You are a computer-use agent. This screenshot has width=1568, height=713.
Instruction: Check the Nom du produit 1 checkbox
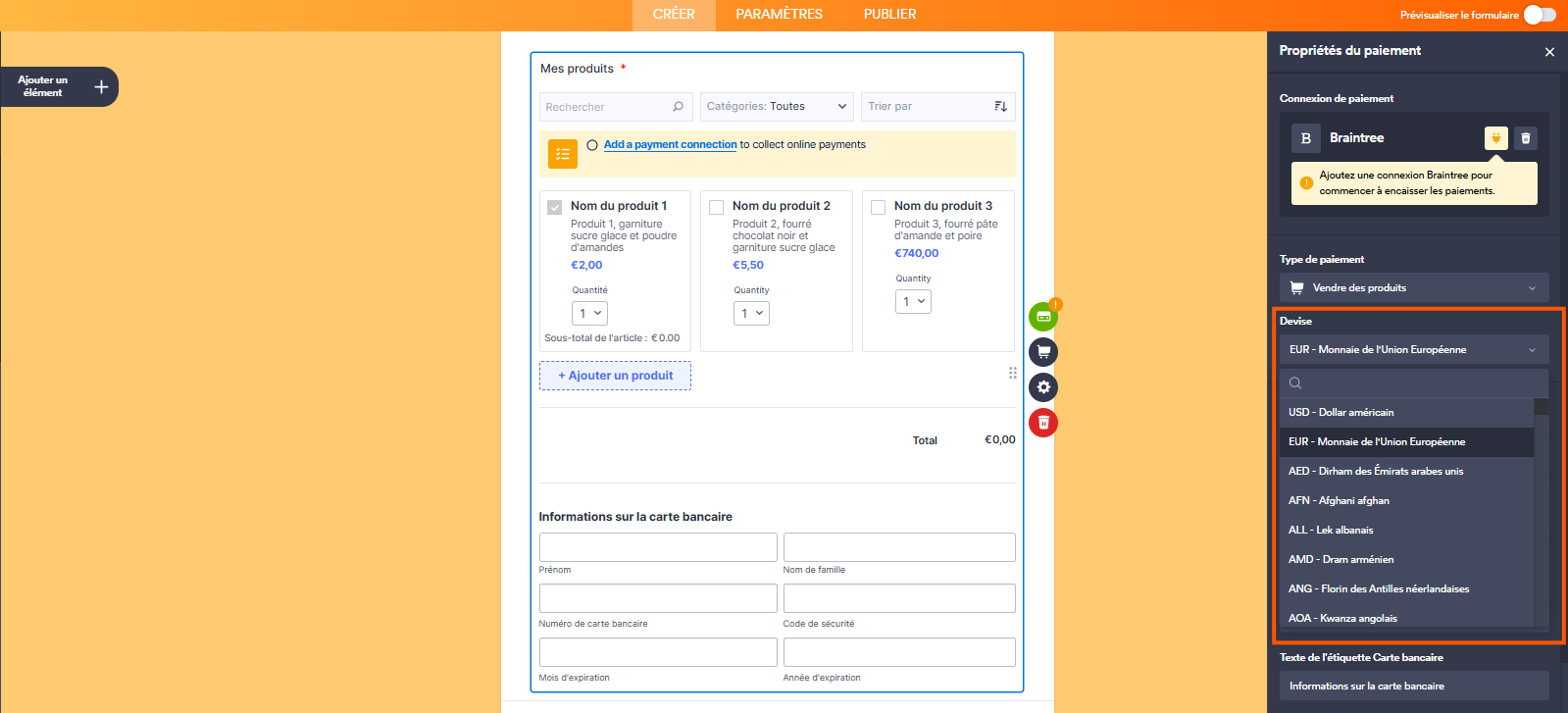coord(555,207)
